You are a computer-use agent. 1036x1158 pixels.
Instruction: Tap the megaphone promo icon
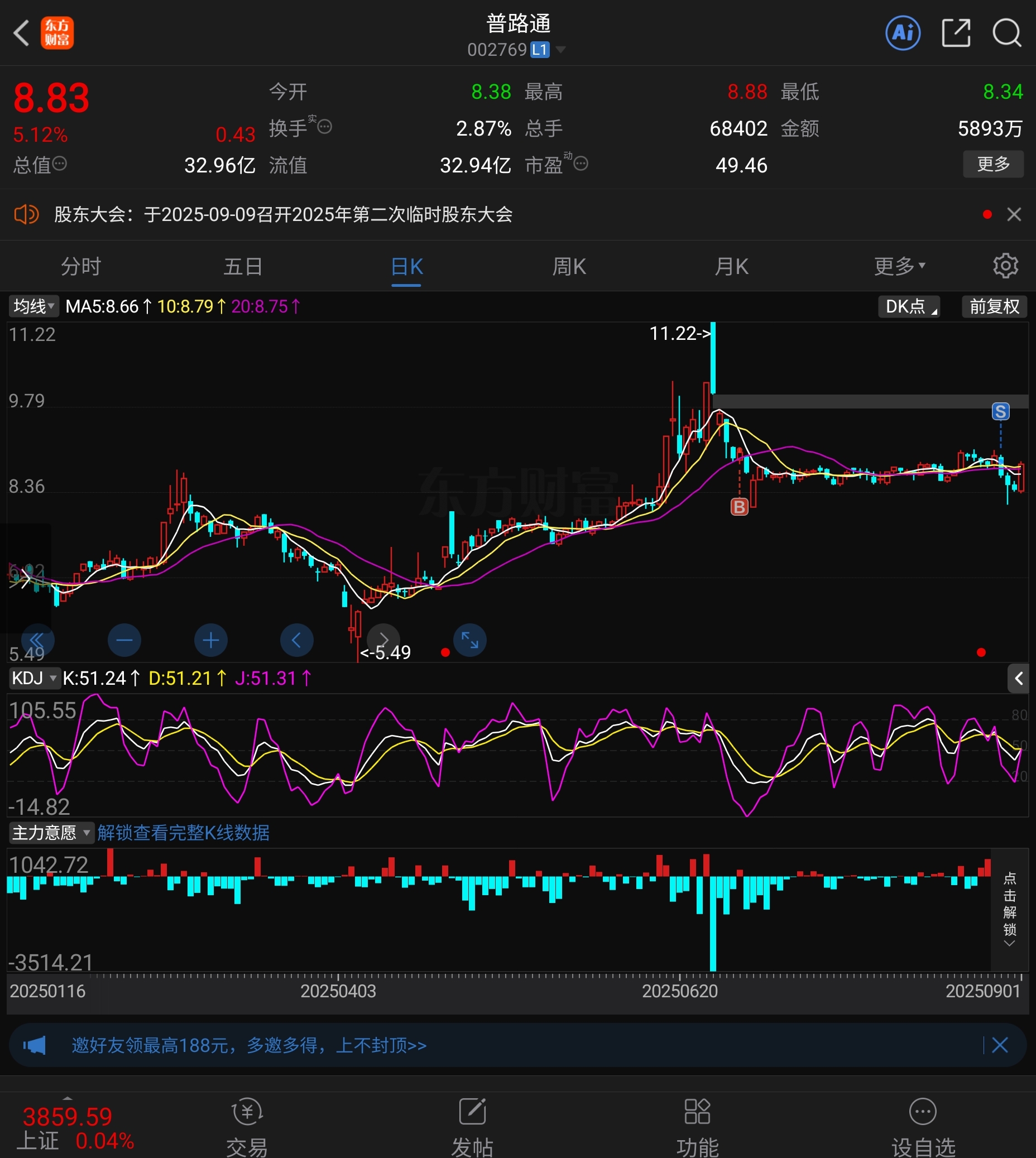tap(34, 1045)
